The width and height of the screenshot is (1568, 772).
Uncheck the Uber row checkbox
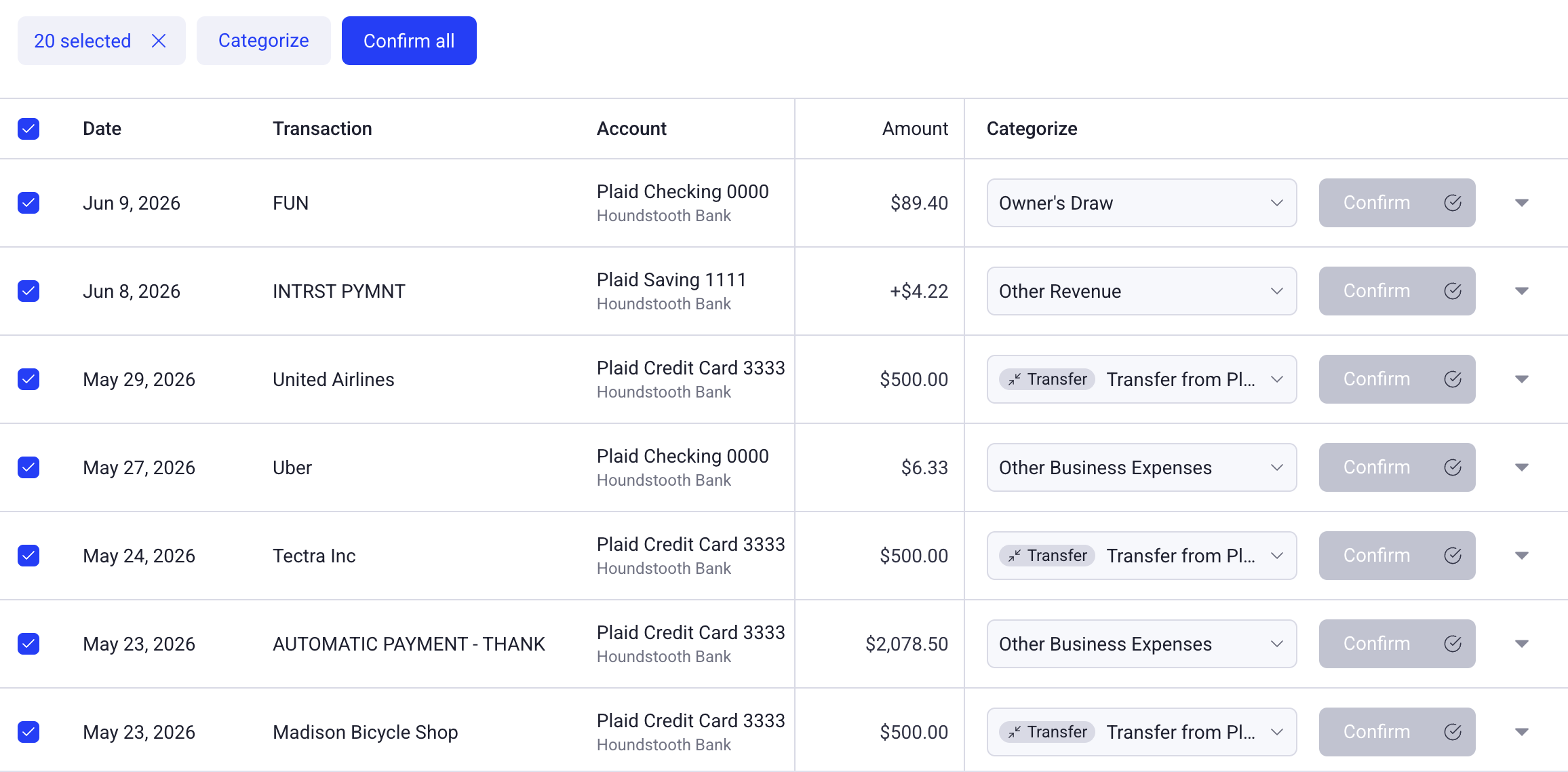click(28, 467)
